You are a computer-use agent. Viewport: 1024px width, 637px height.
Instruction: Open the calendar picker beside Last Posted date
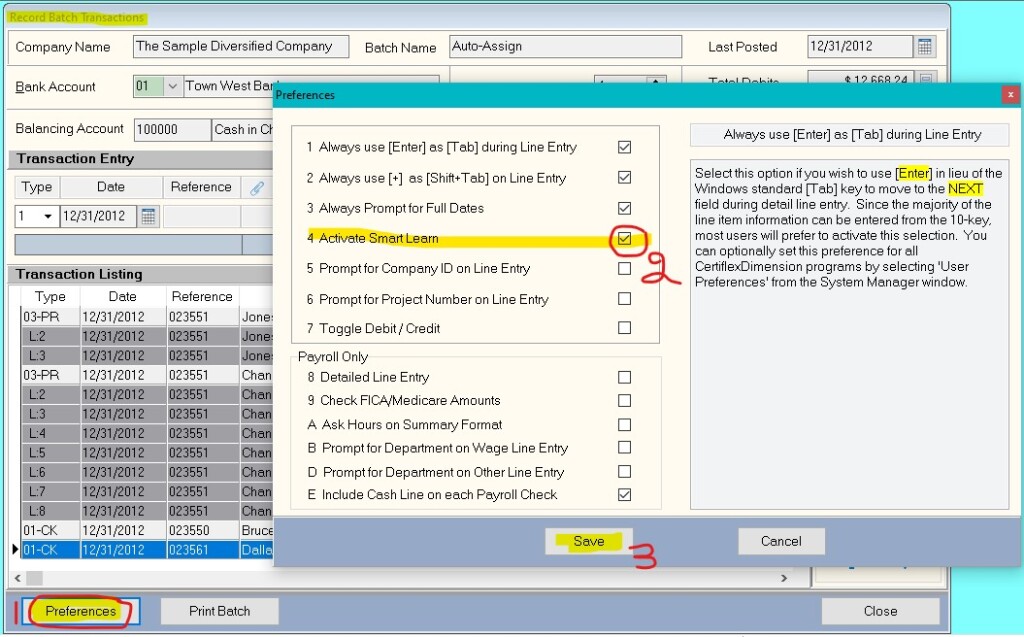924,46
